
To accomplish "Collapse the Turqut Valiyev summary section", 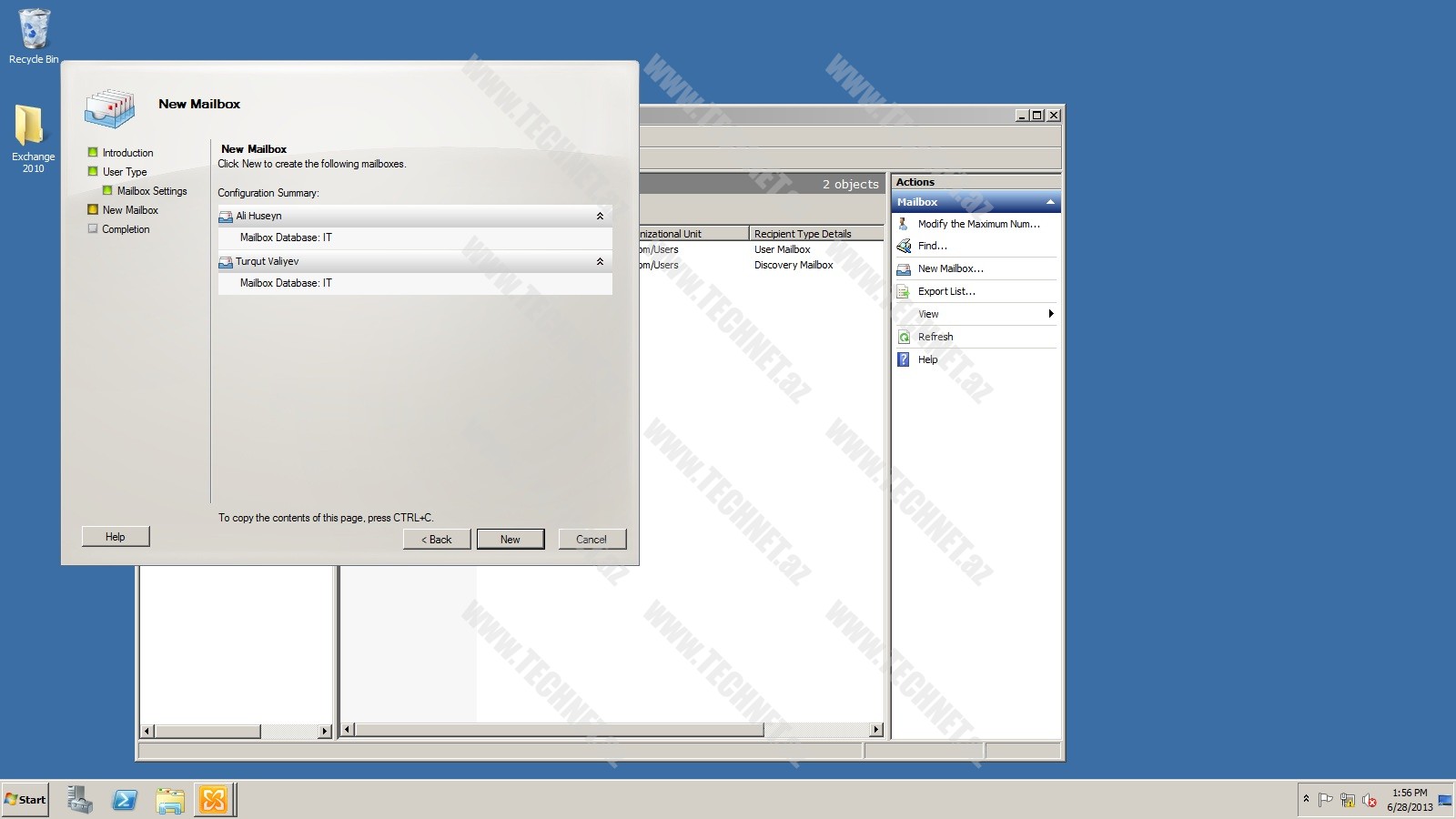I will coord(600,261).
